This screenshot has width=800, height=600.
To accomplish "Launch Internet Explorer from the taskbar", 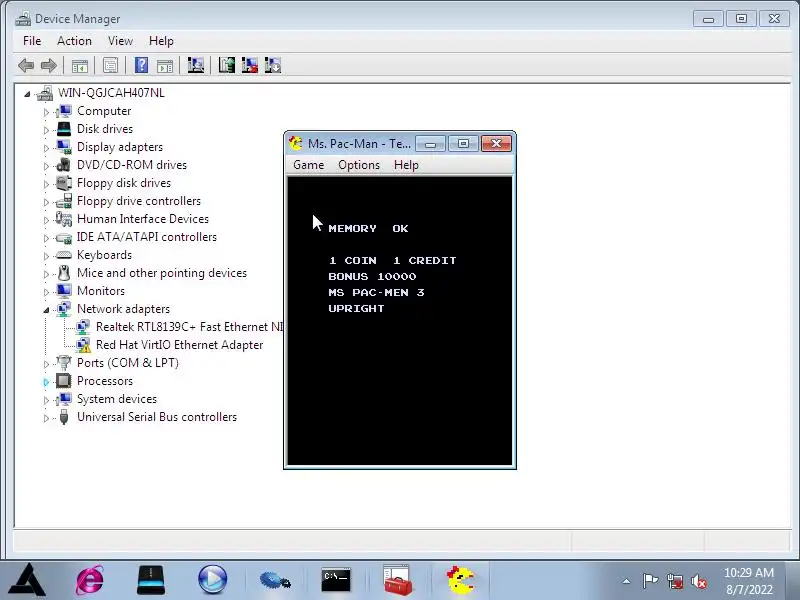I will coord(90,580).
